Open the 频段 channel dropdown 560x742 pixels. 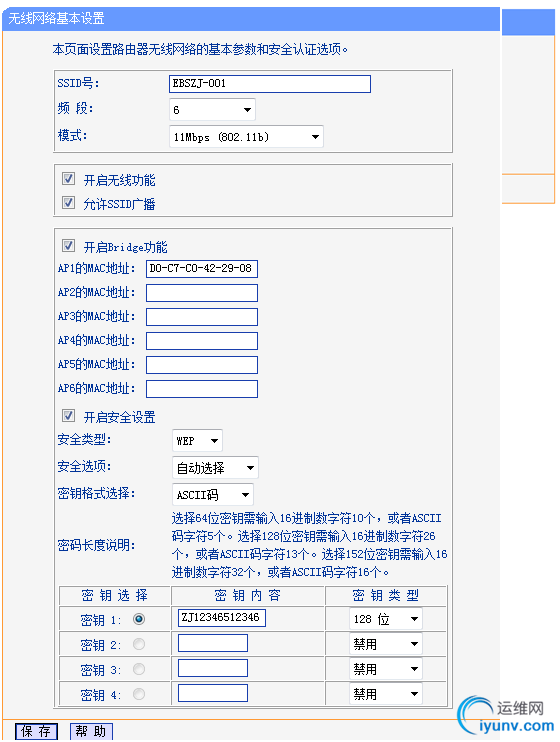212,110
